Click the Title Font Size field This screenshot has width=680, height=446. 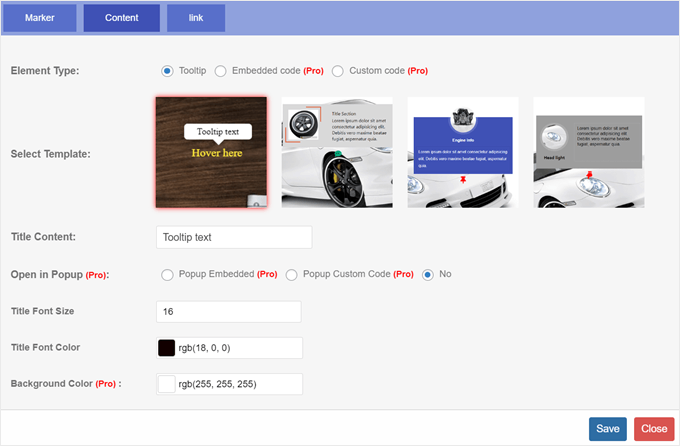229,311
